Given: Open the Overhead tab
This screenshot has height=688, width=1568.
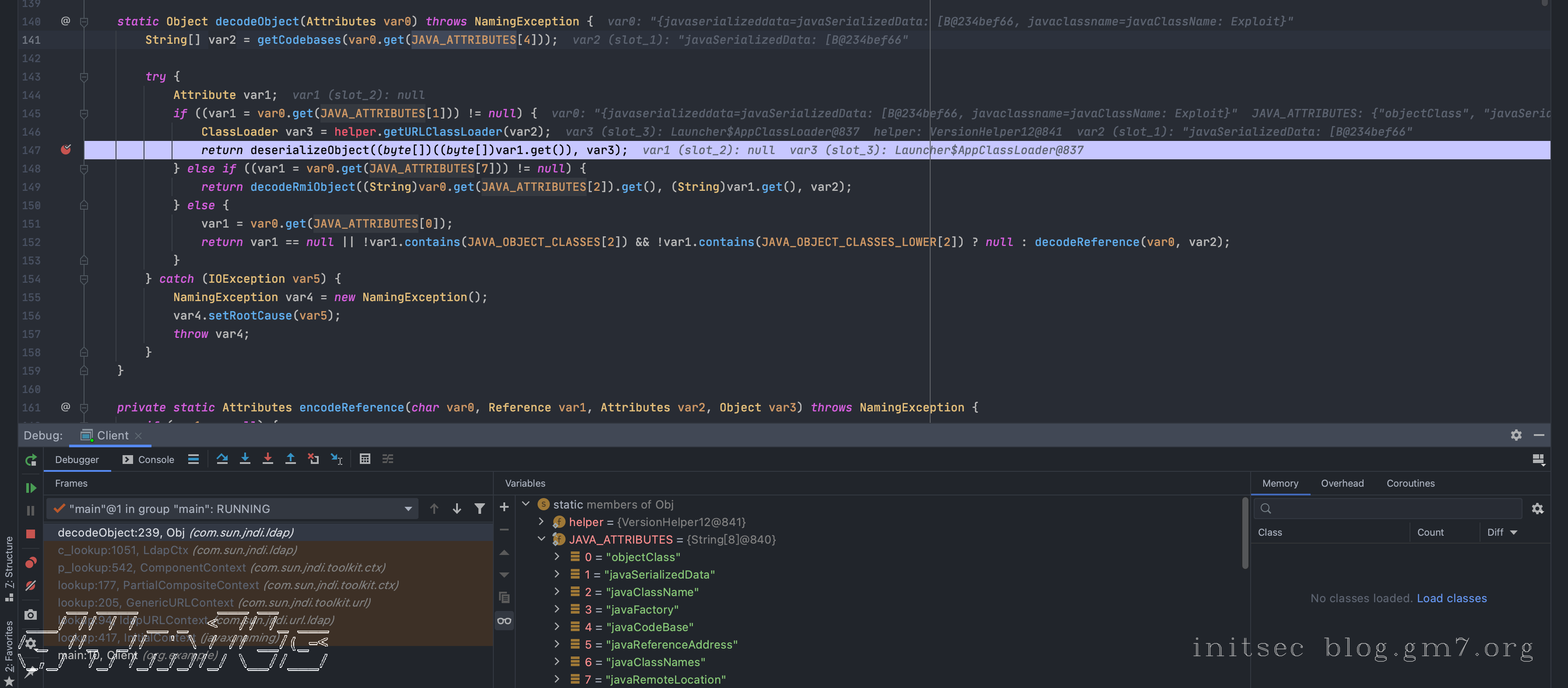Looking at the screenshot, I should pyautogui.click(x=1342, y=483).
